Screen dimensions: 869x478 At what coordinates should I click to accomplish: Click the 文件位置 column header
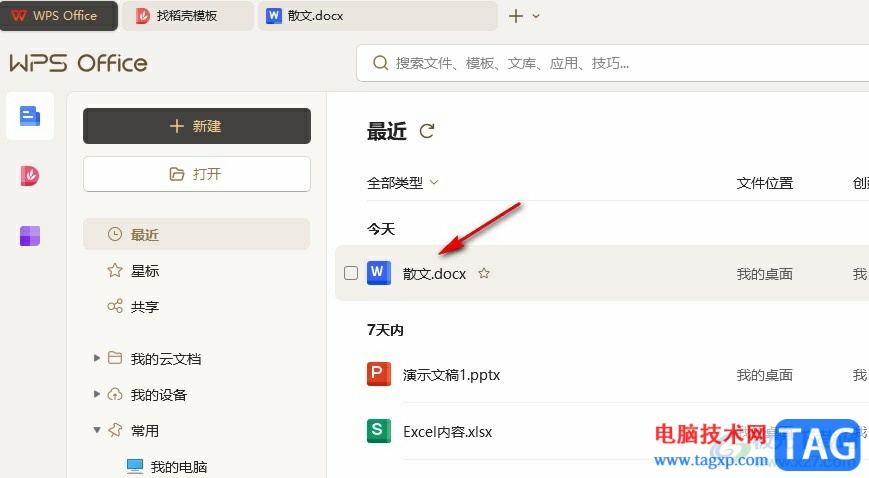pos(765,183)
